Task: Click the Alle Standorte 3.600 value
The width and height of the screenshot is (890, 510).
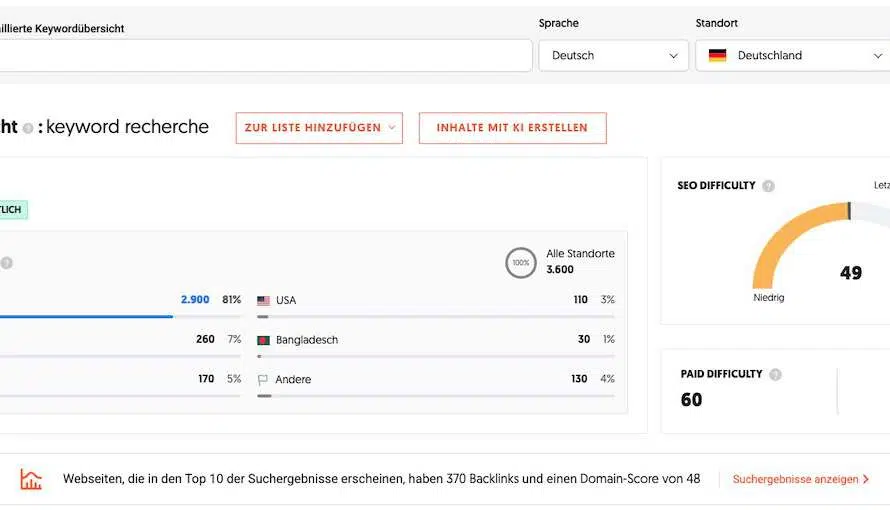Action: point(560,269)
